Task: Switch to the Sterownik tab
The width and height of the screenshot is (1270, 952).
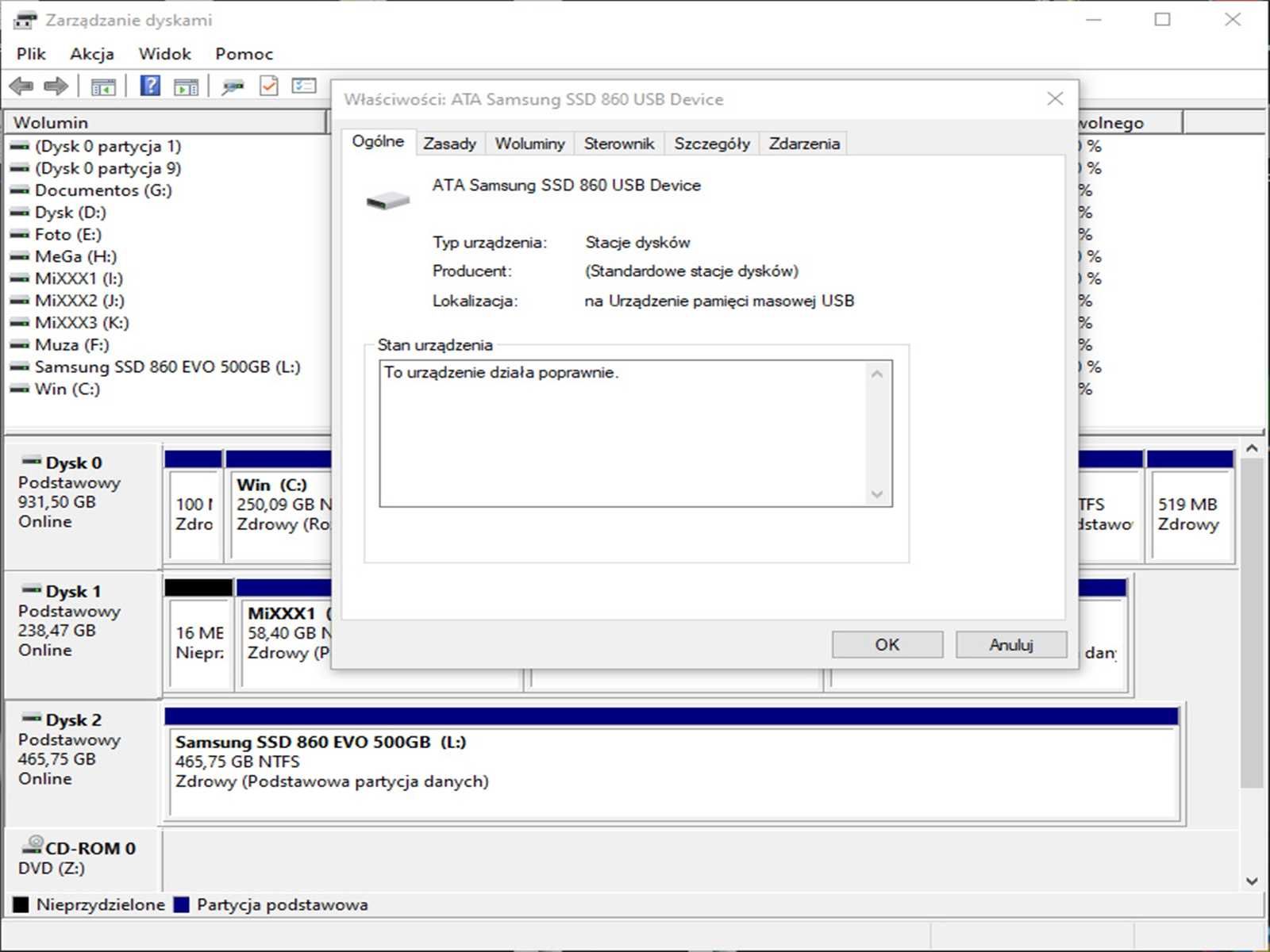Action: coord(619,144)
